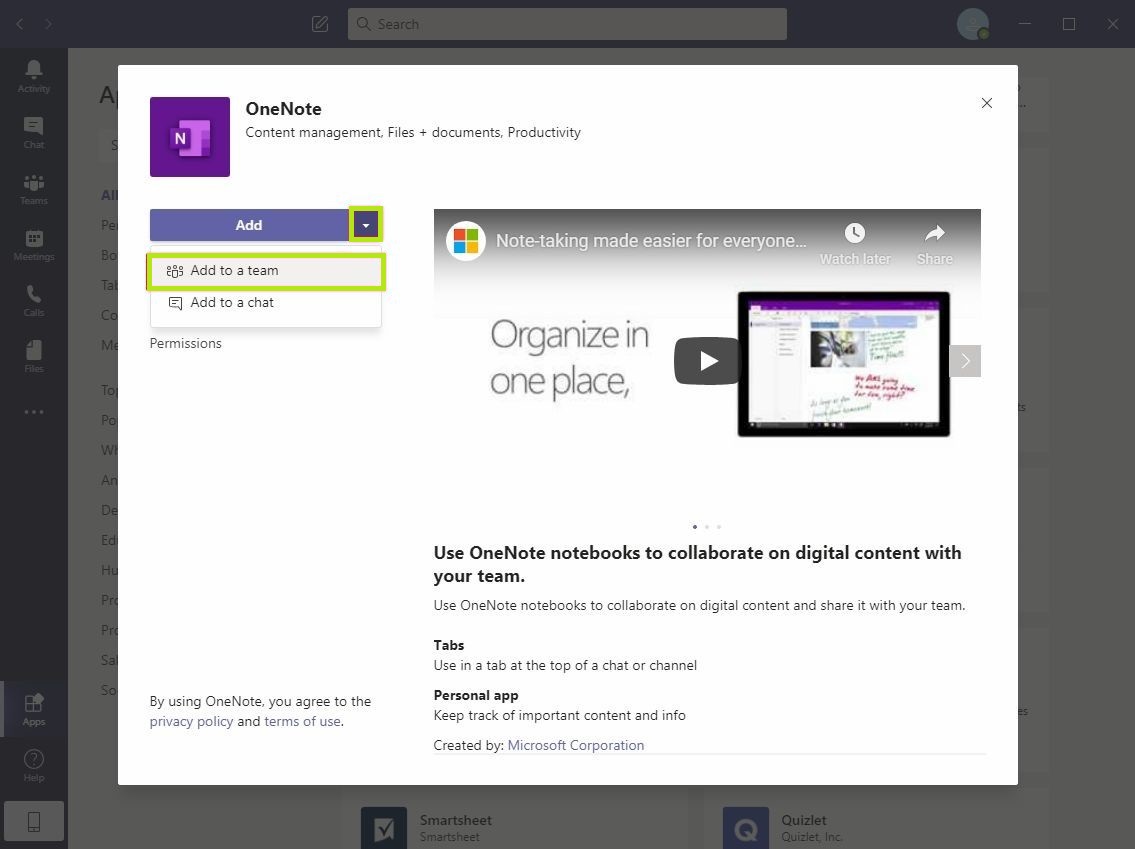Screen dimensions: 1135x849
Task: Click the Permissions label
Action: tap(185, 344)
